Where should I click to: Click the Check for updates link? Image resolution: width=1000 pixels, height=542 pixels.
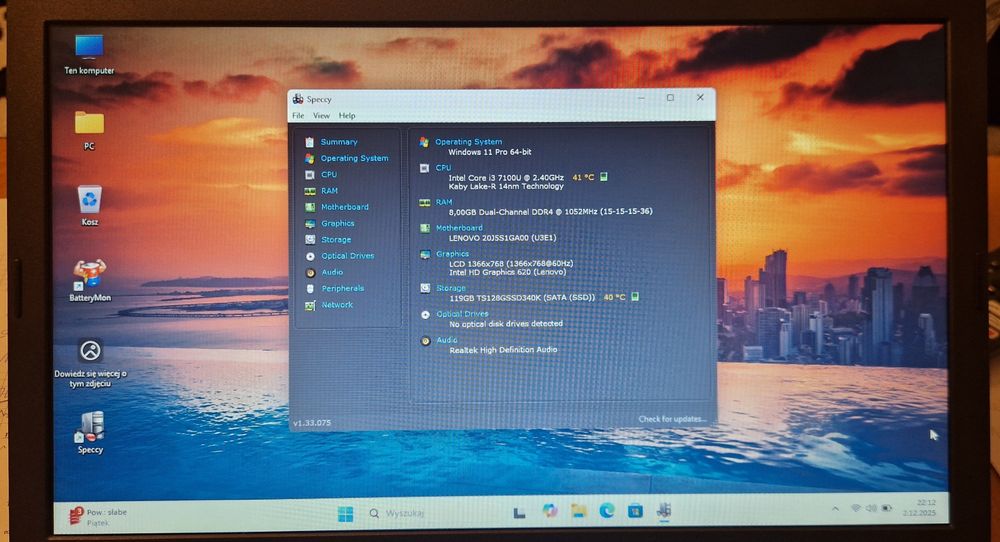pyautogui.click(x=672, y=419)
